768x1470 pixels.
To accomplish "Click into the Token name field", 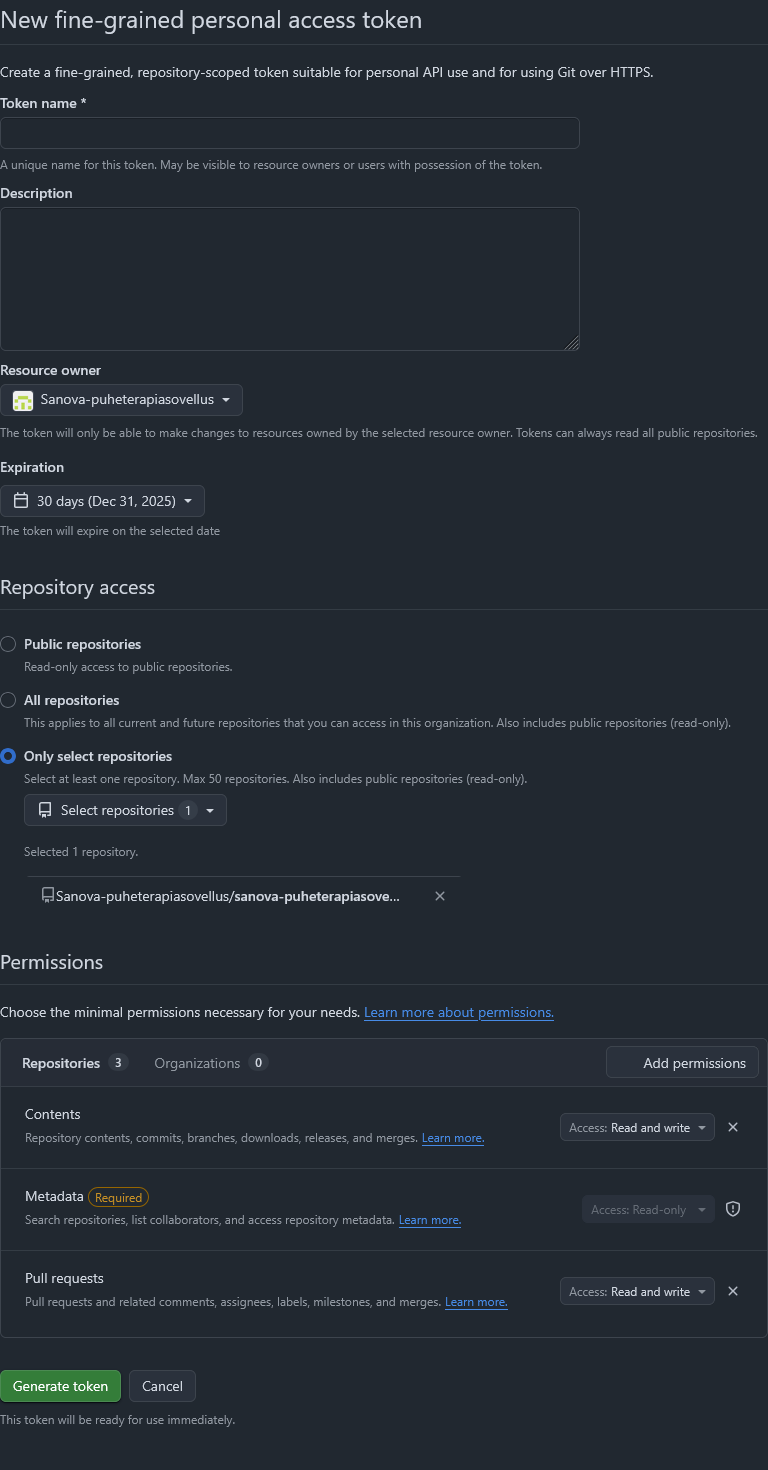I will pos(290,133).
